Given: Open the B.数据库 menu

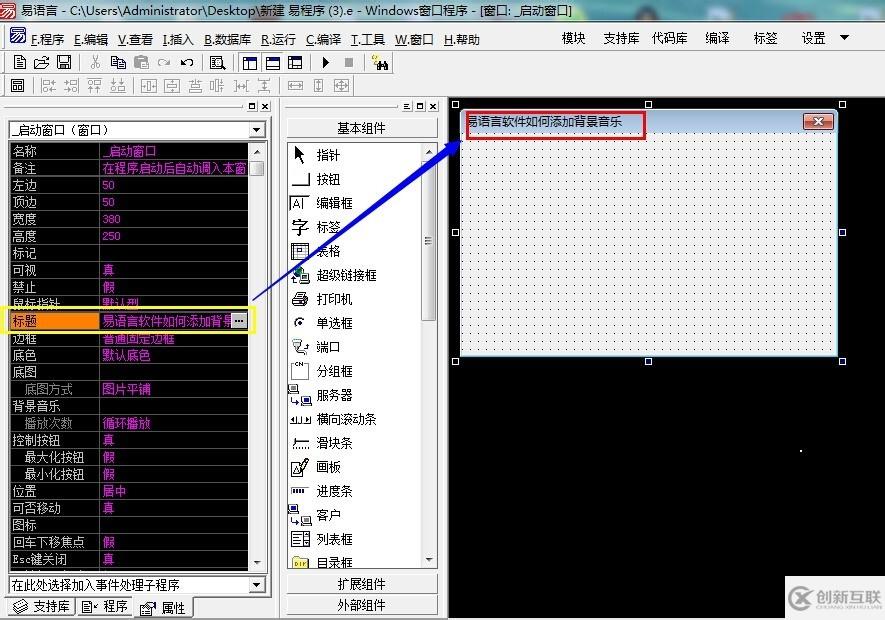Looking at the screenshot, I should tap(227, 40).
